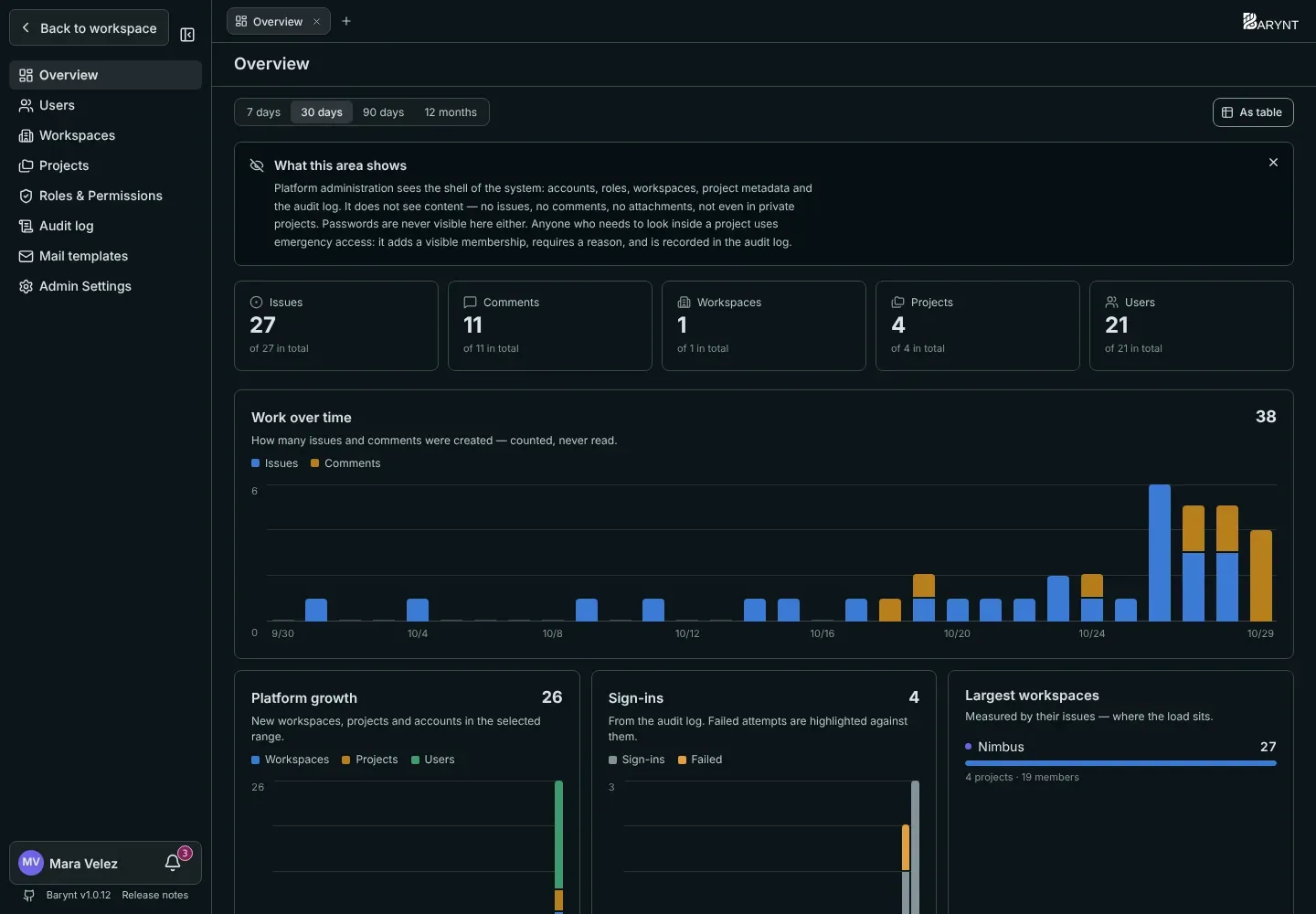Screen dimensions: 1316x914
Task: Select the 30 days range
Action: (322, 112)
